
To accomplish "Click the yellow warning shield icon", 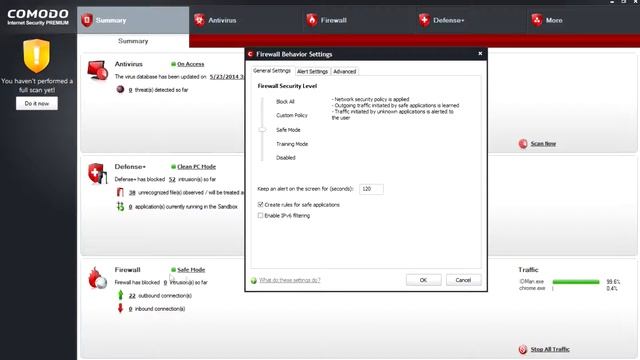I will [37, 56].
